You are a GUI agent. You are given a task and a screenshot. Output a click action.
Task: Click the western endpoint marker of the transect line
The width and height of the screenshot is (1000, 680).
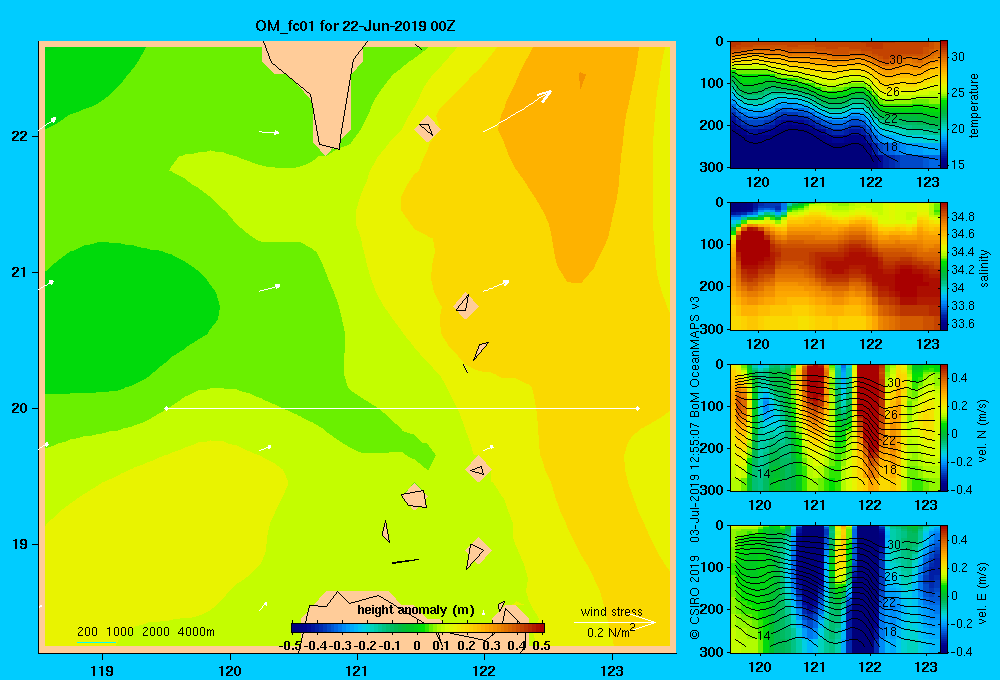166,408
